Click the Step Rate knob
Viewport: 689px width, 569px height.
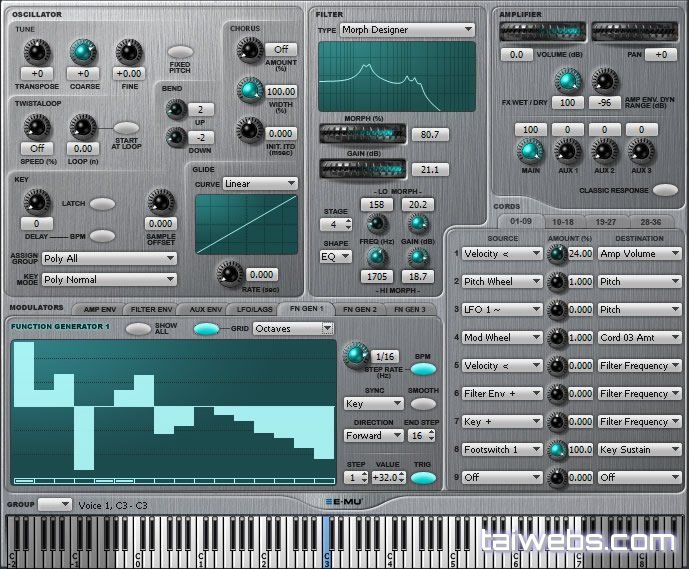pos(355,353)
